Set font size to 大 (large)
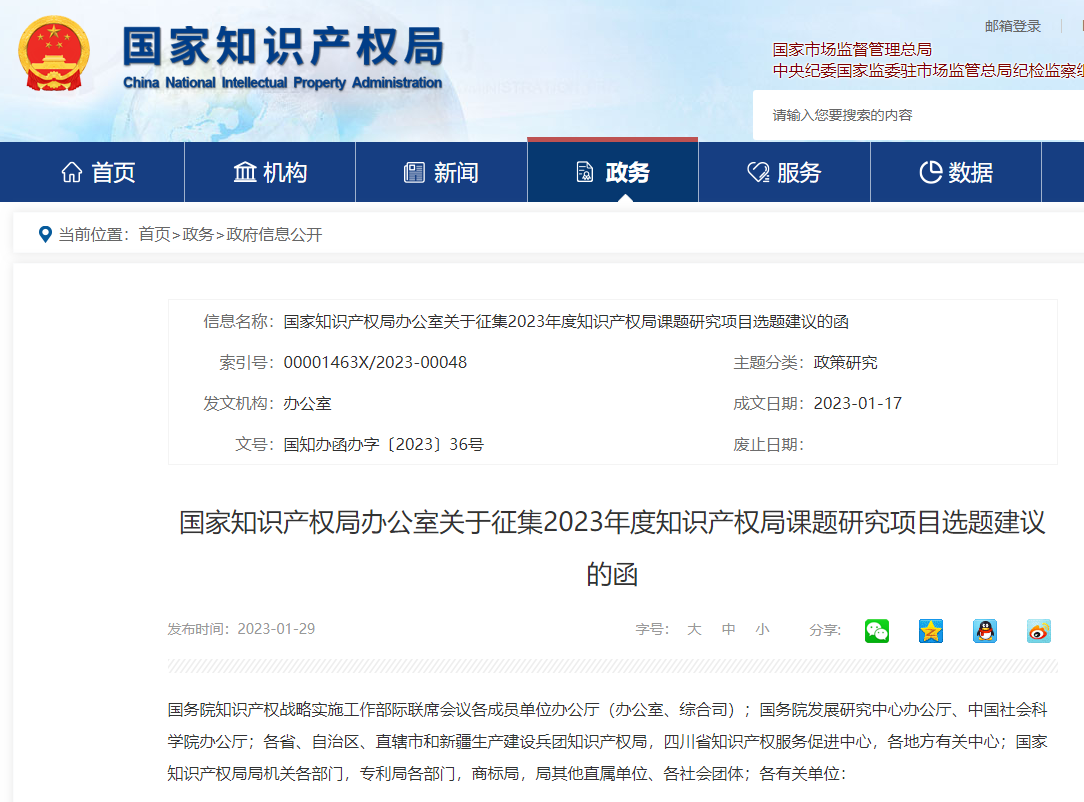 pos(694,630)
